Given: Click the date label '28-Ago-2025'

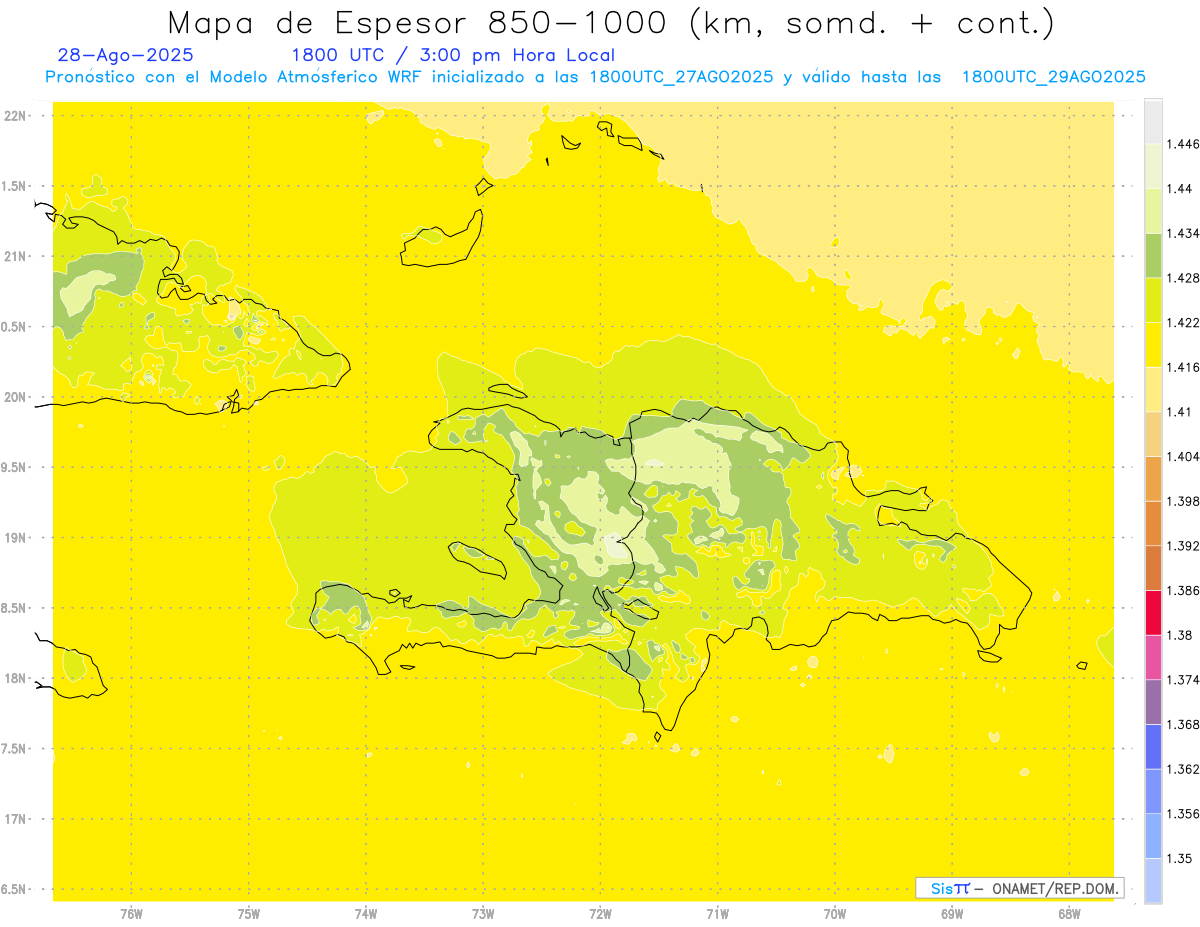Looking at the screenshot, I should tap(126, 55).
